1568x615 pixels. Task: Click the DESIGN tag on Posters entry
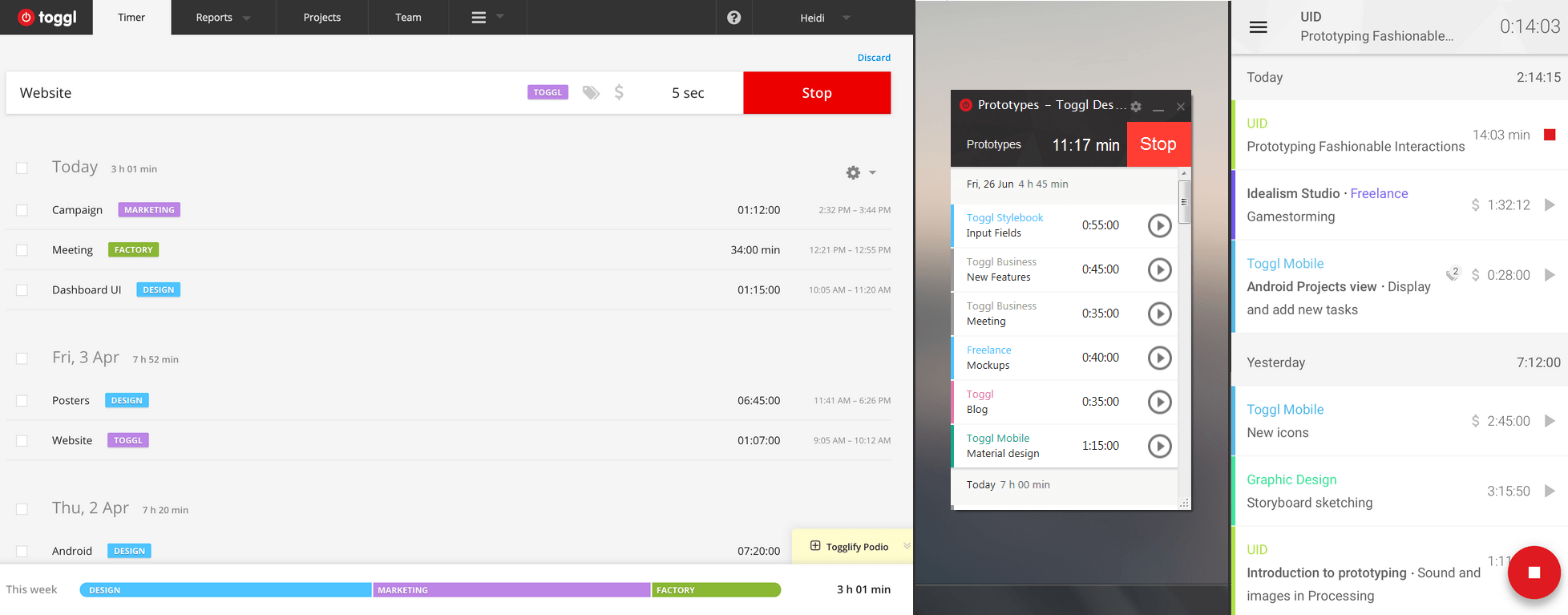tap(127, 401)
